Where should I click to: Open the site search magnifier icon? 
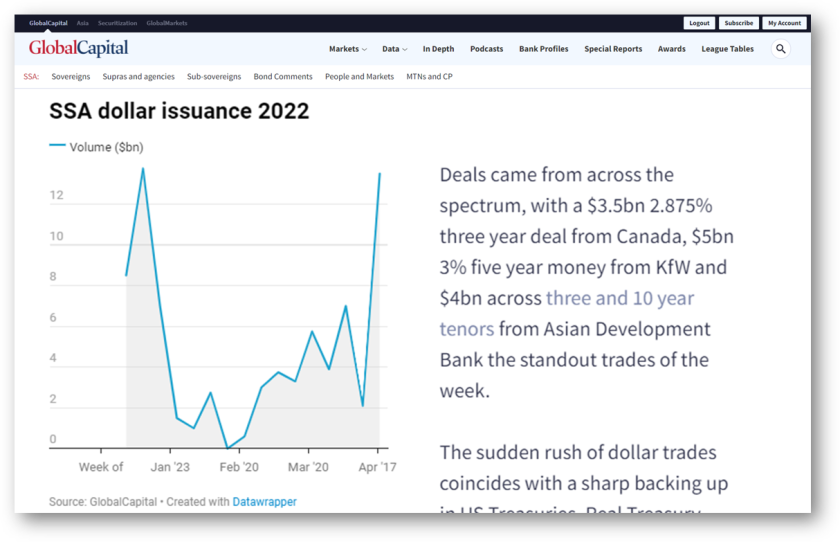coord(781,49)
